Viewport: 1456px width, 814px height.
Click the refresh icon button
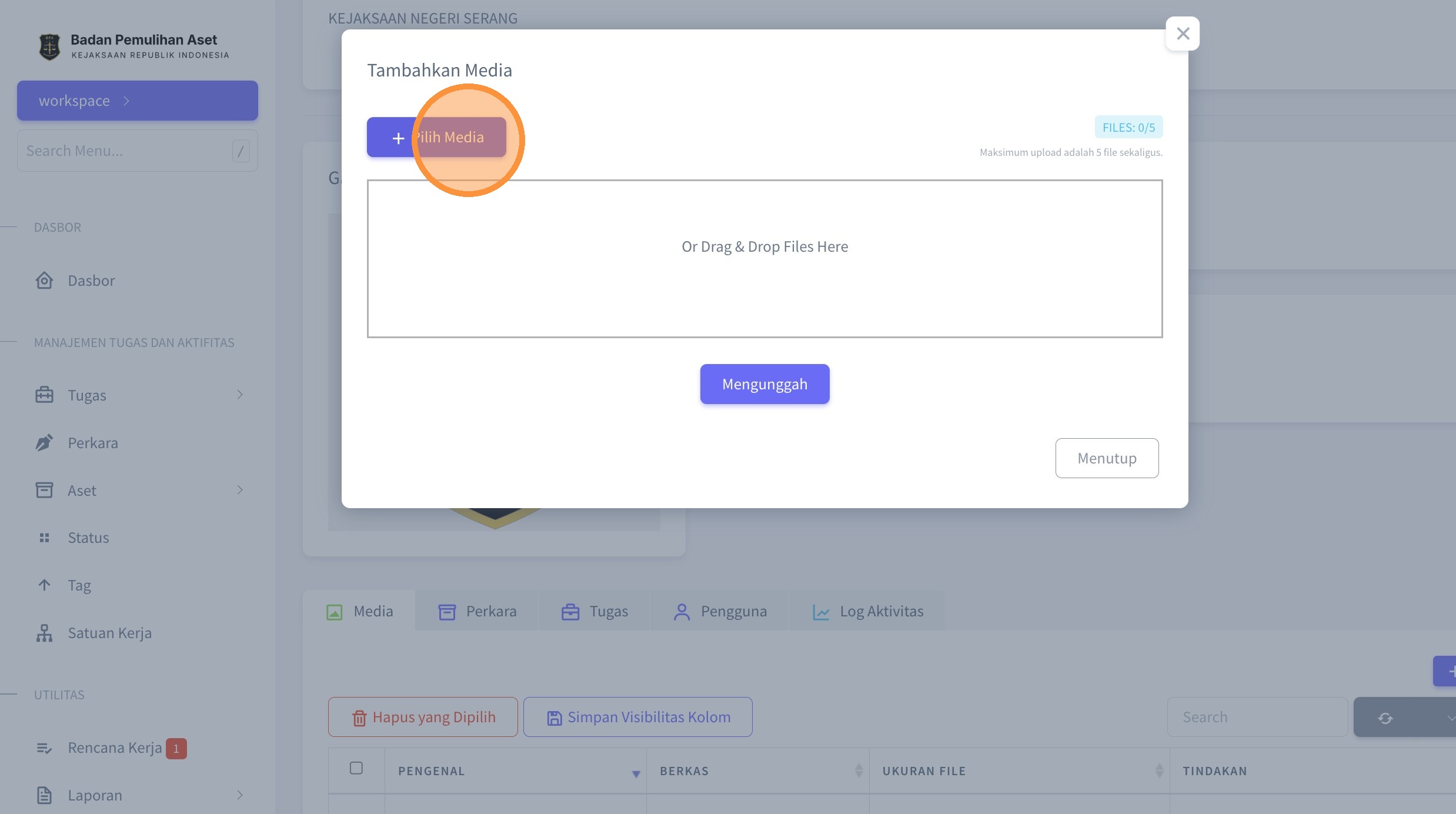(x=1385, y=718)
